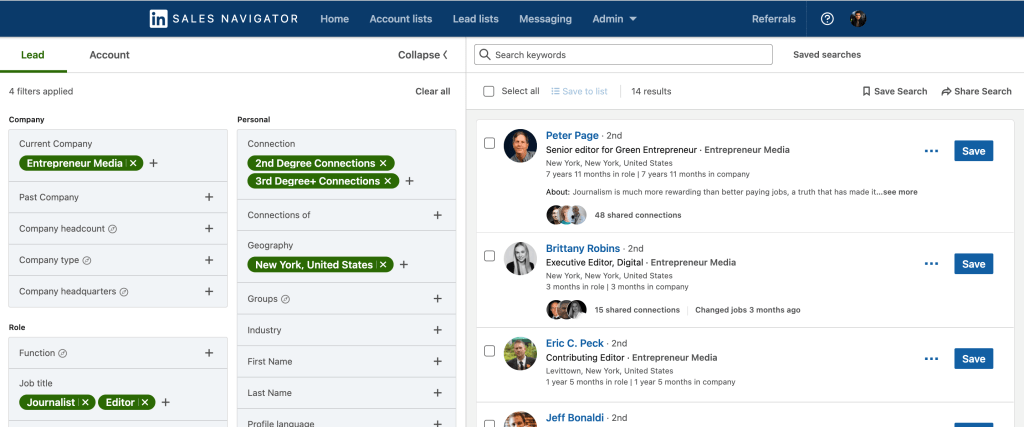Image resolution: width=1024 pixels, height=427 pixels.
Task: Open Account lists in the navigation
Action: click(400, 19)
